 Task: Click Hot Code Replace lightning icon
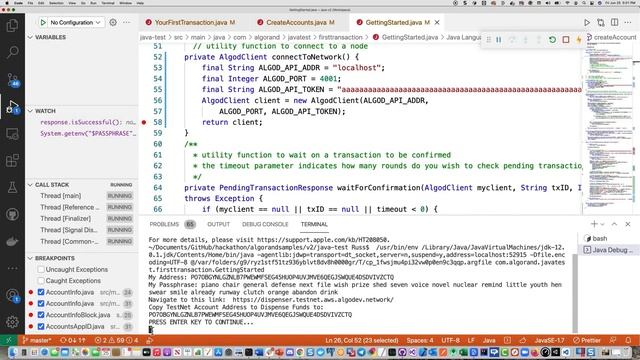coord(579,40)
